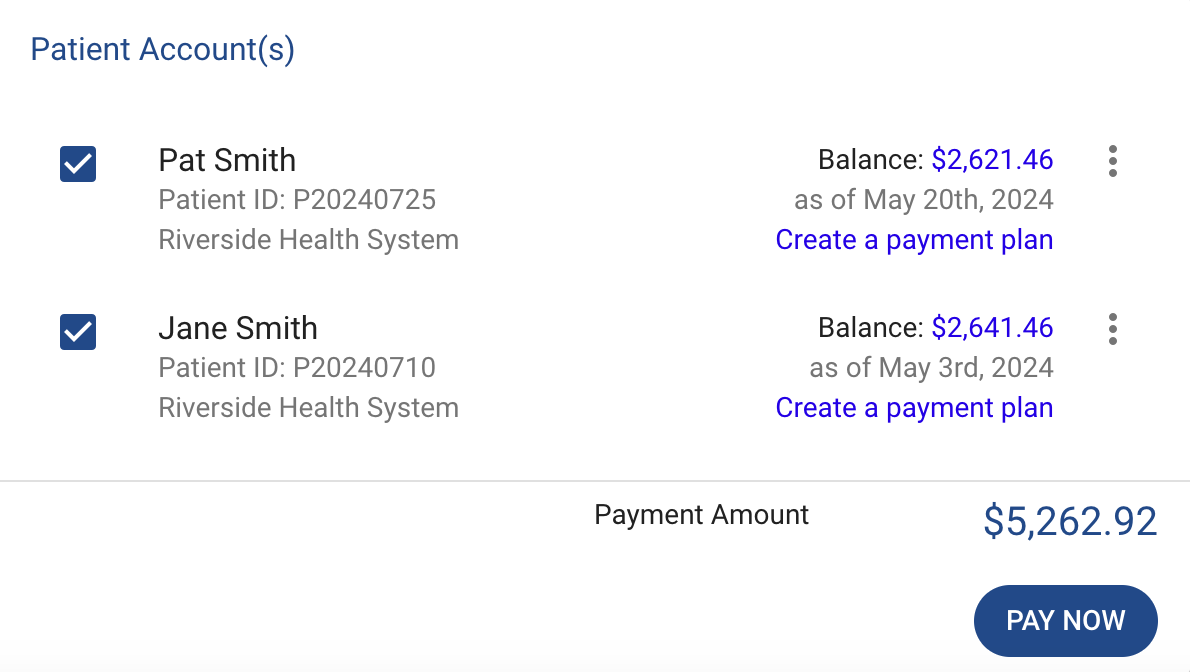Create a payment plan for Pat Smith
Viewport: 1190px width, 672px height.
pos(913,240)
